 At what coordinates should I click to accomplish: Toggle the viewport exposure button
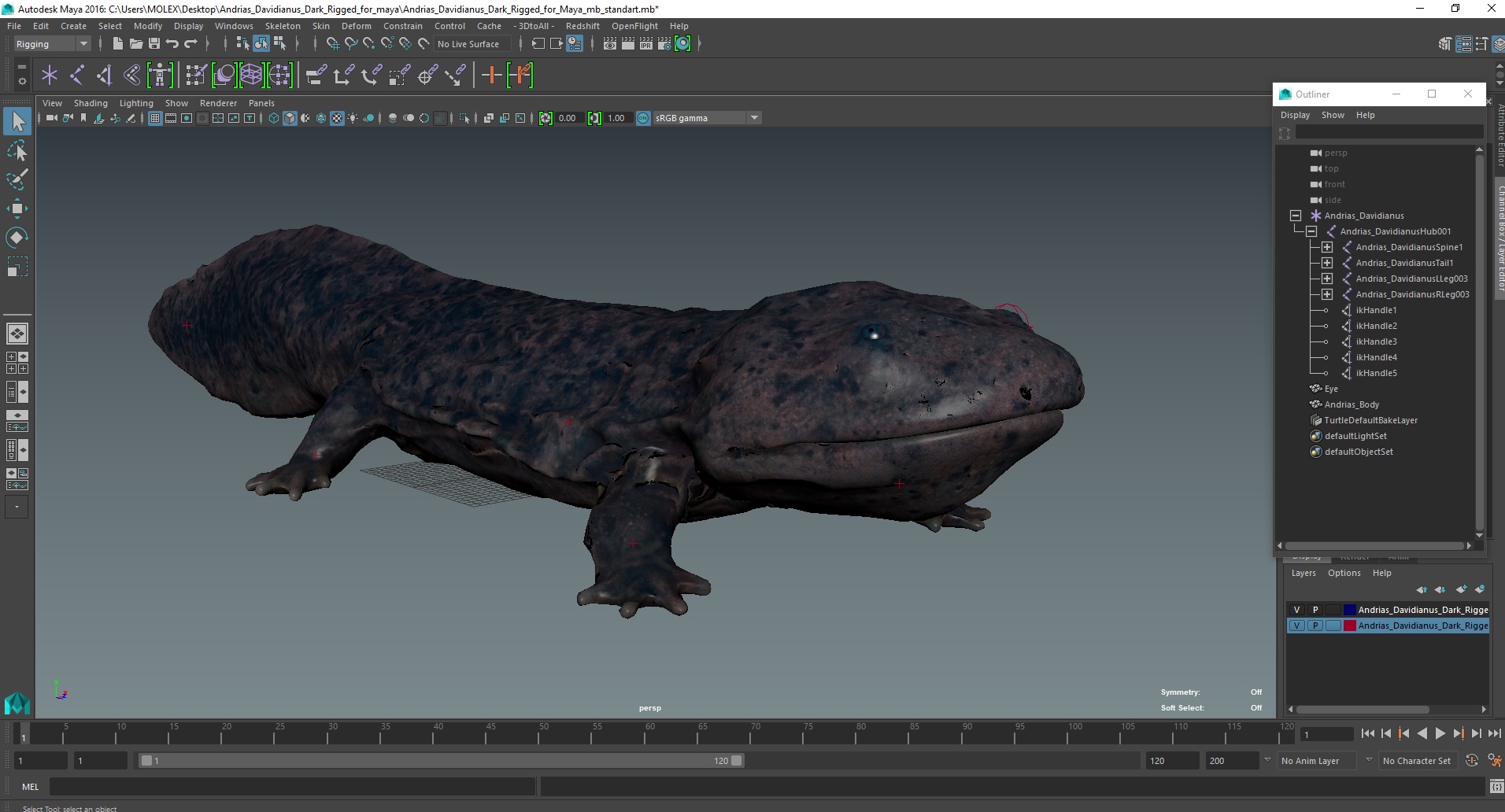545,118
